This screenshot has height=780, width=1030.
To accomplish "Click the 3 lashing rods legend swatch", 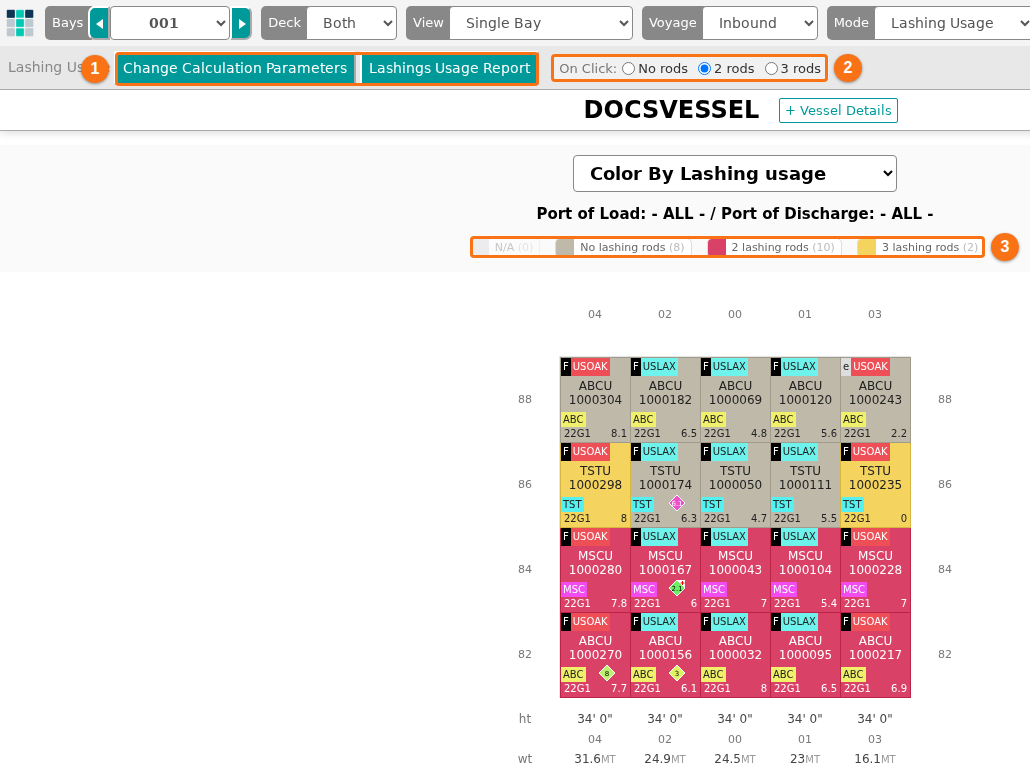I will click(x=866, y=247).
